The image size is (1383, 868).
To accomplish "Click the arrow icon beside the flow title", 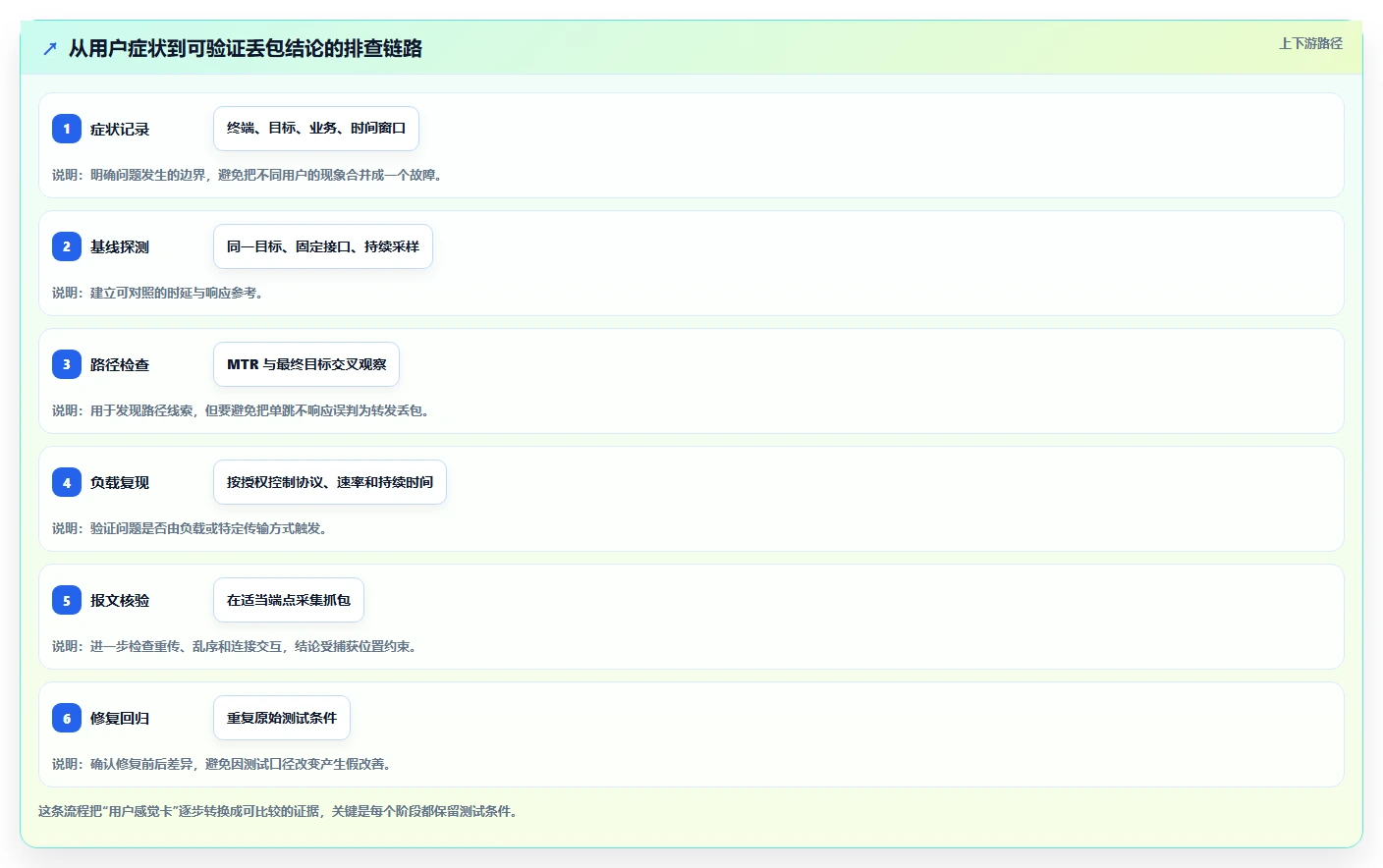I will [50, 48].
